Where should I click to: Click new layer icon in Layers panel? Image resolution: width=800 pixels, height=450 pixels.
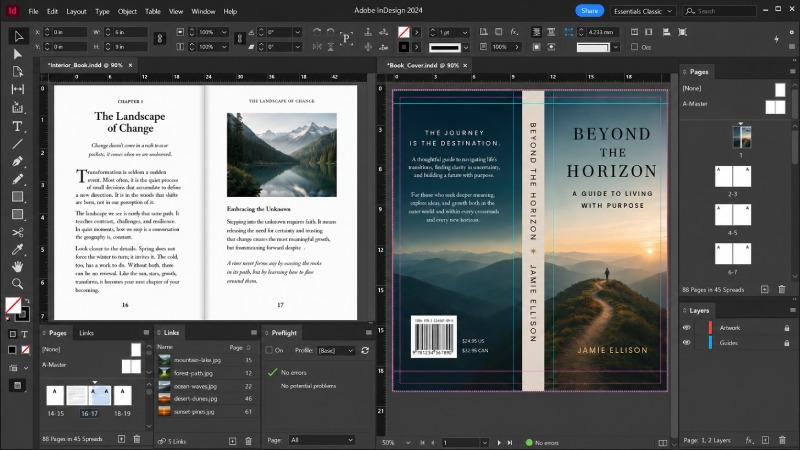pos(765,440)
